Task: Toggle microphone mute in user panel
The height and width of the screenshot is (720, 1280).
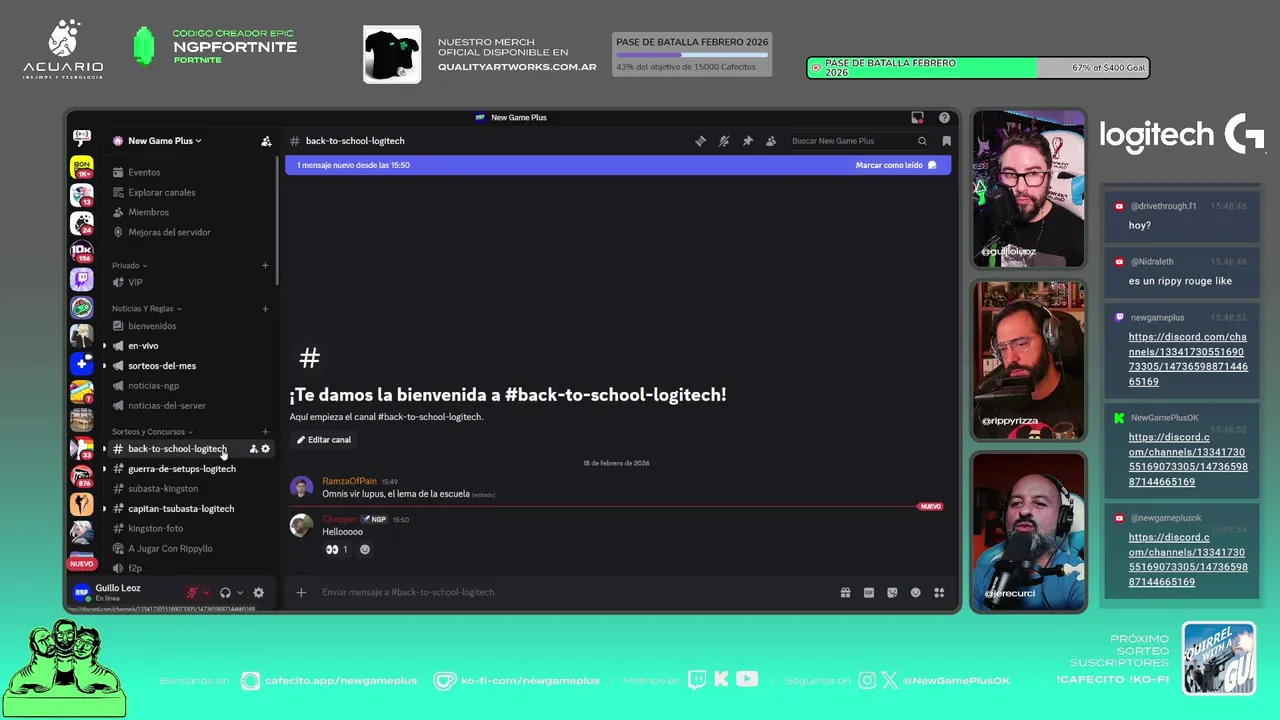Action: 192,592
